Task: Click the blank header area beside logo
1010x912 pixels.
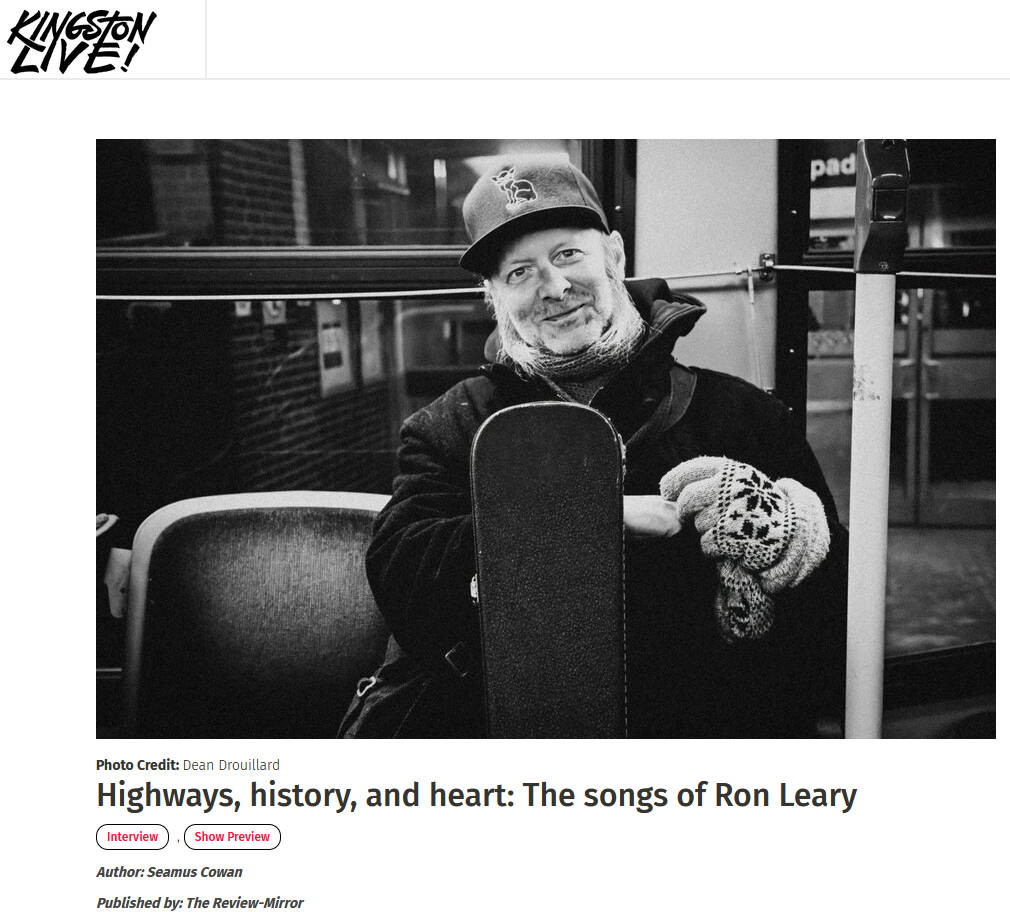Action: click(607, 39)
